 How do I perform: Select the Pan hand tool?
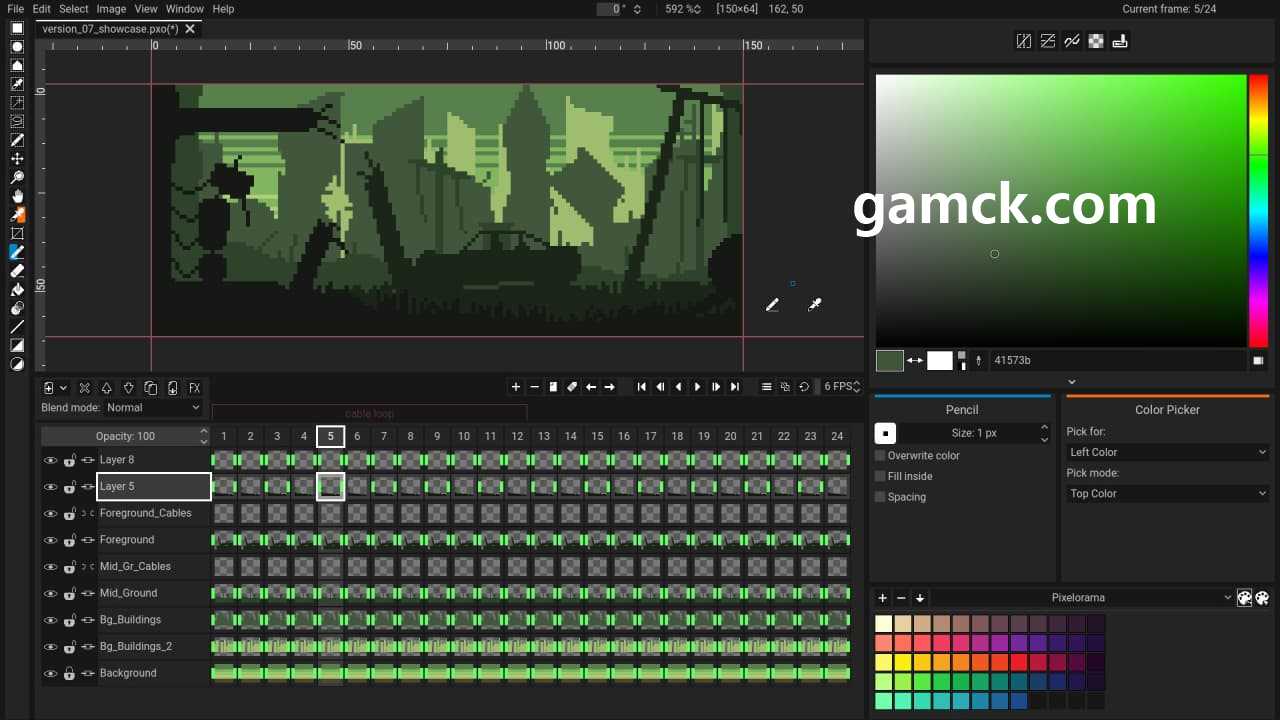pos(17,196)
